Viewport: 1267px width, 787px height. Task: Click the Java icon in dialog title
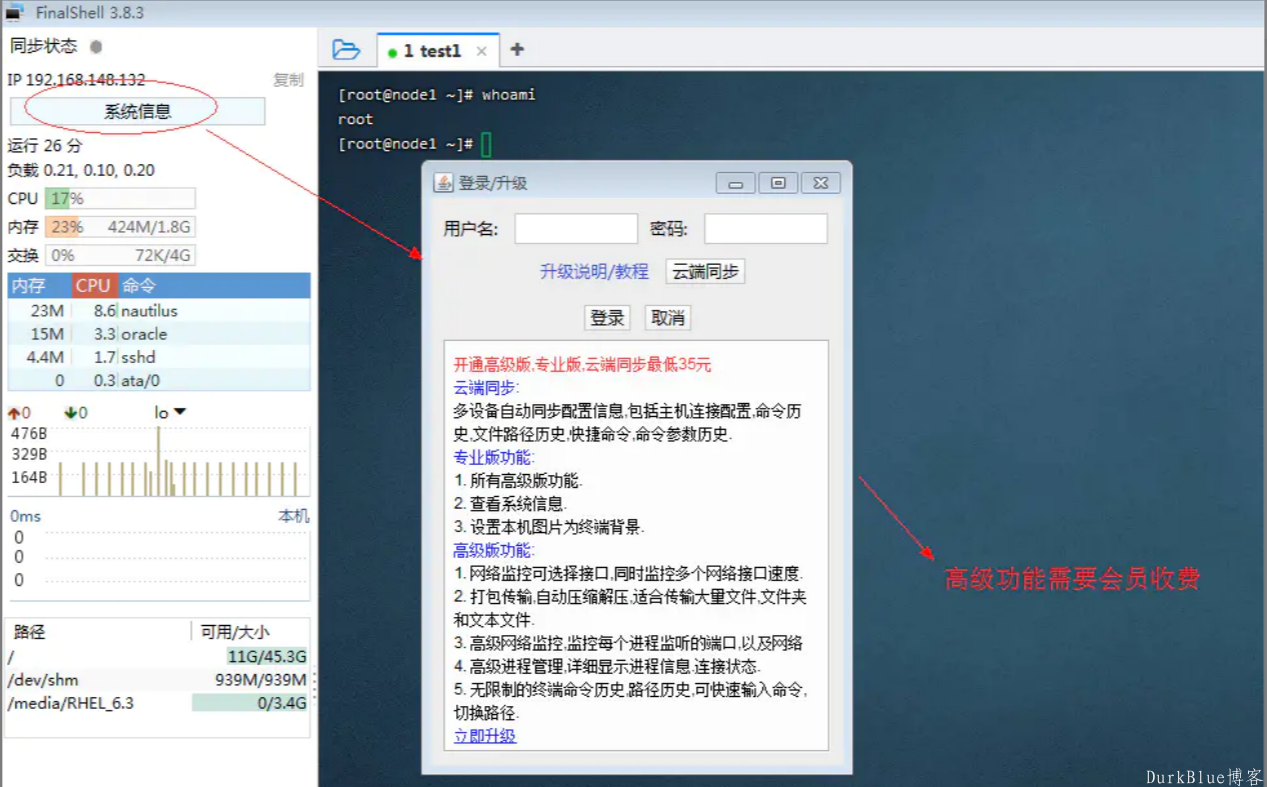(443, 183)
